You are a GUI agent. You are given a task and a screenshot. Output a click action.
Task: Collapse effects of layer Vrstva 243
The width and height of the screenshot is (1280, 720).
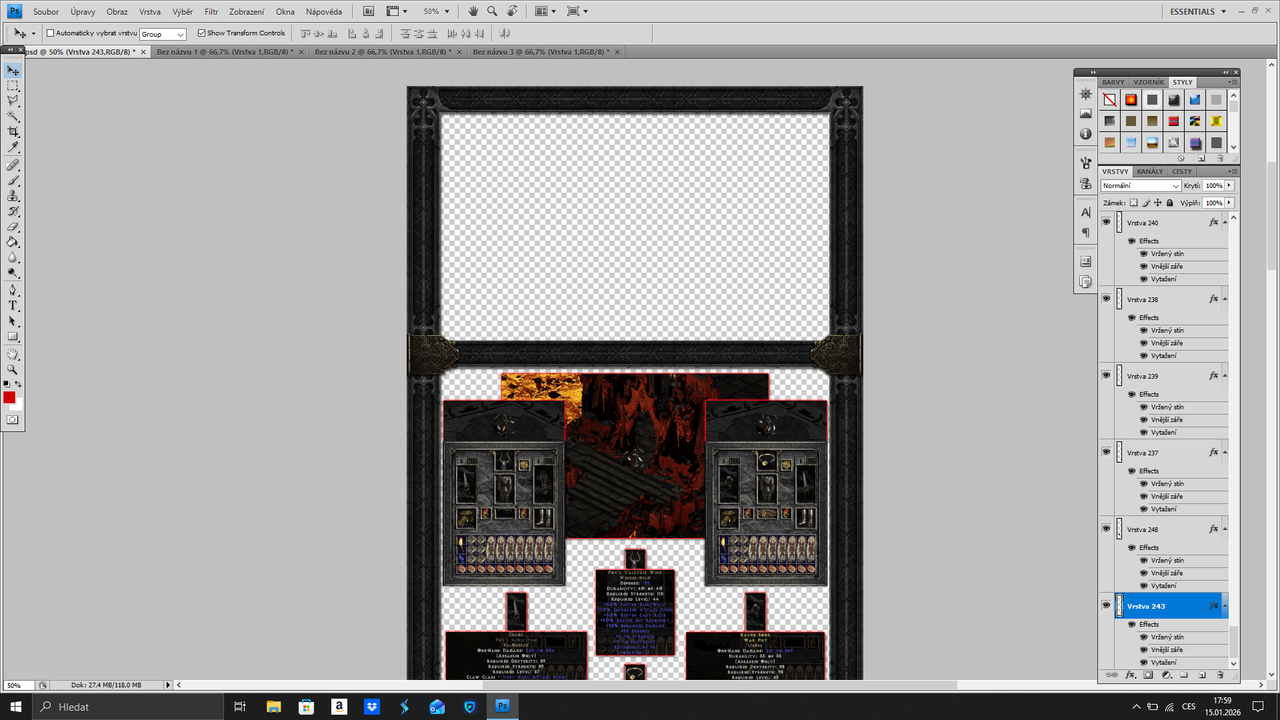coord(1225,606)
